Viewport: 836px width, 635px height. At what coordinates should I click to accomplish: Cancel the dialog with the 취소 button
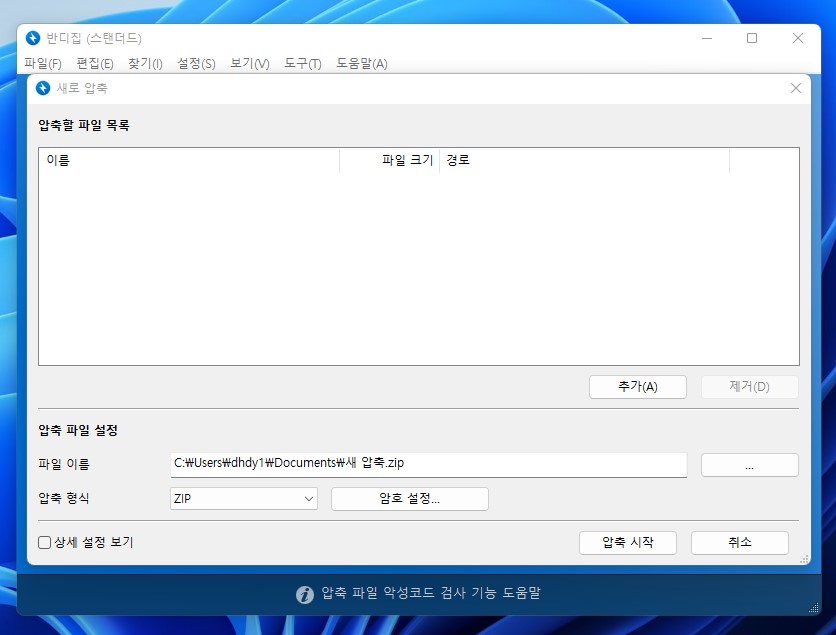[739, 543]
